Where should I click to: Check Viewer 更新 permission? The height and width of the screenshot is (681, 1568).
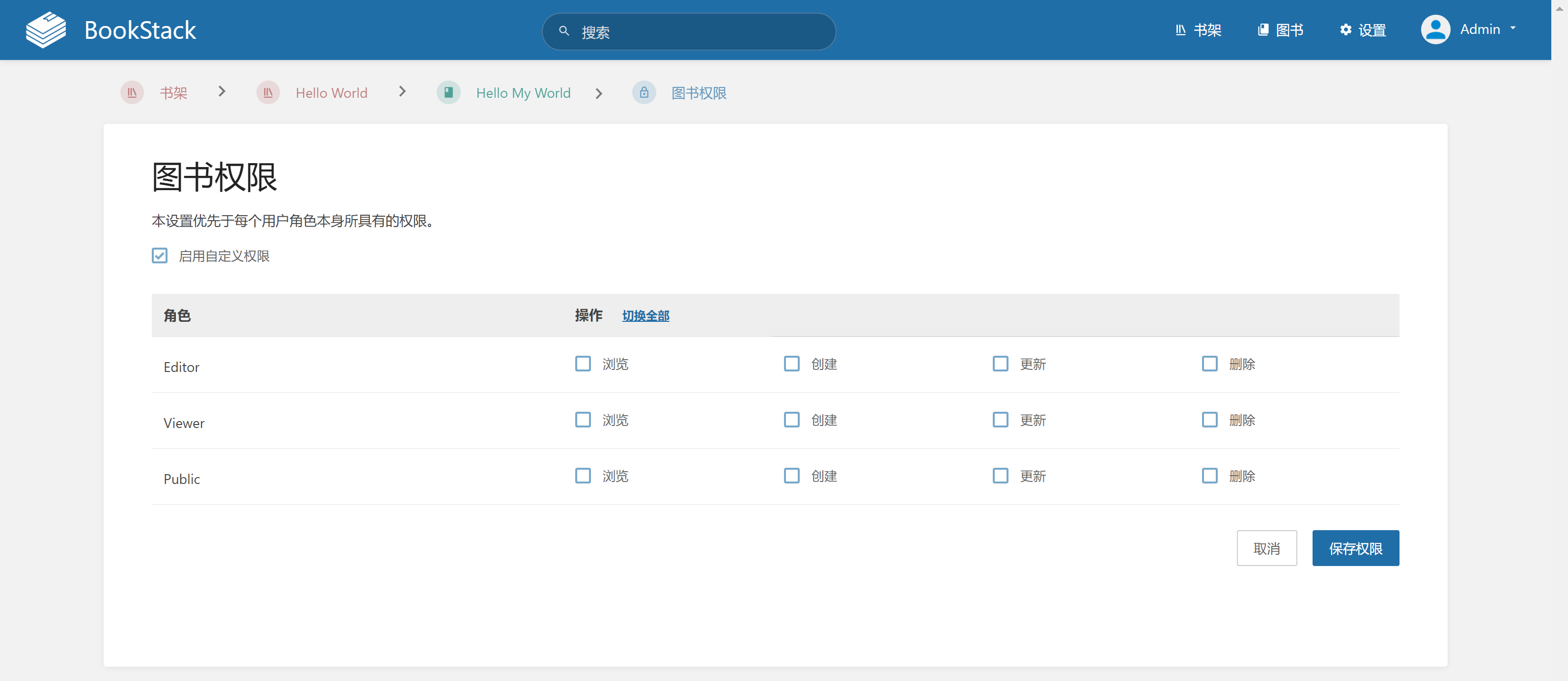(1001, 419)
